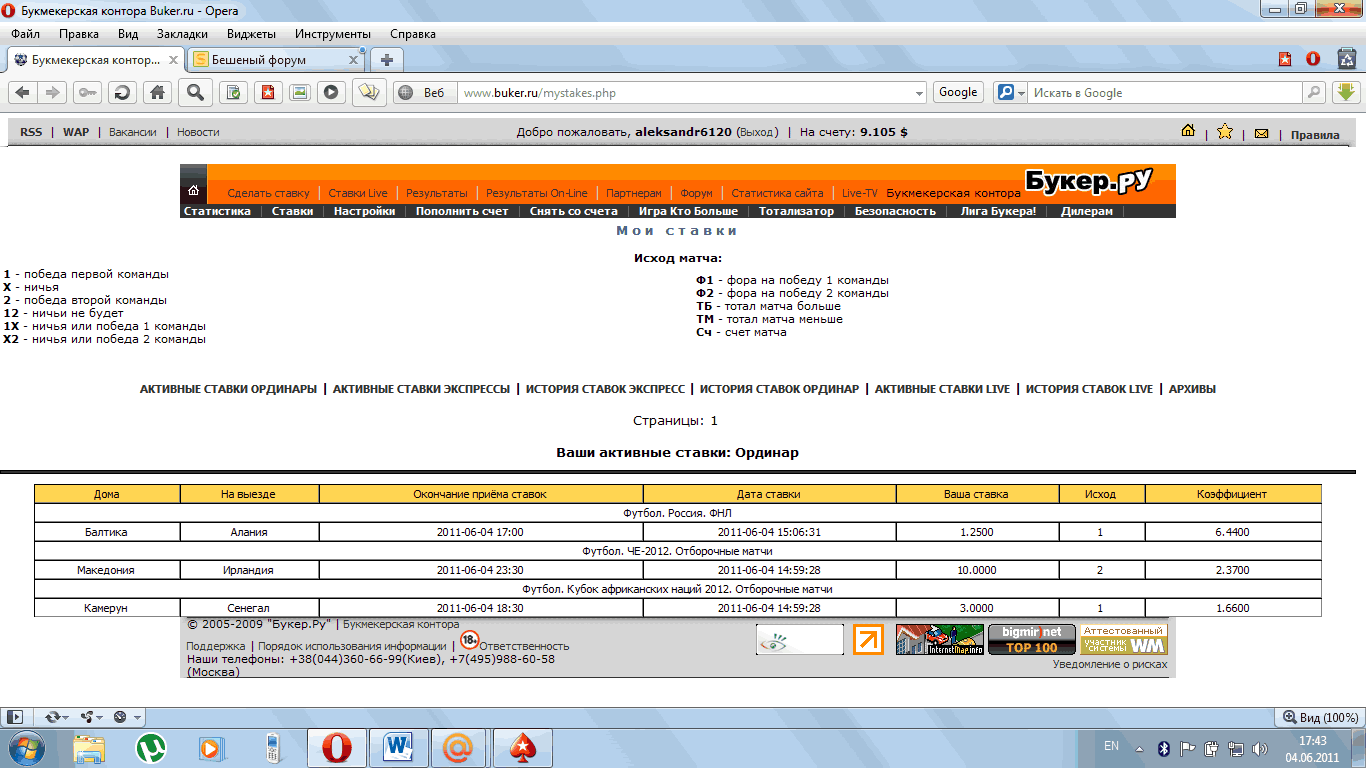Launch PokerStars from the taskbar
This screenshot has height=768, width=1366.
(521, 746)
